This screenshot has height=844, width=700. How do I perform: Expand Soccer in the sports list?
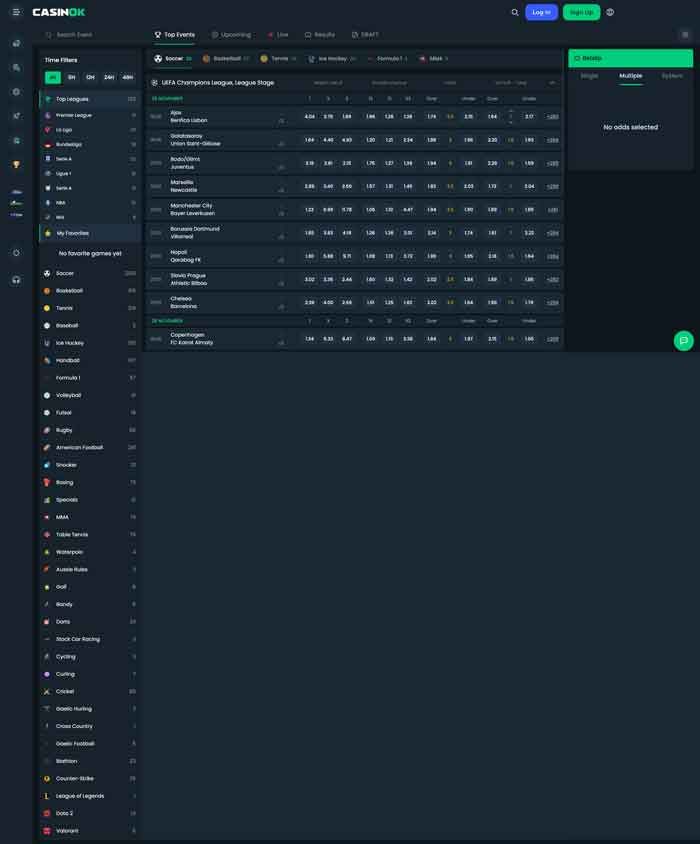pos(90,273)
